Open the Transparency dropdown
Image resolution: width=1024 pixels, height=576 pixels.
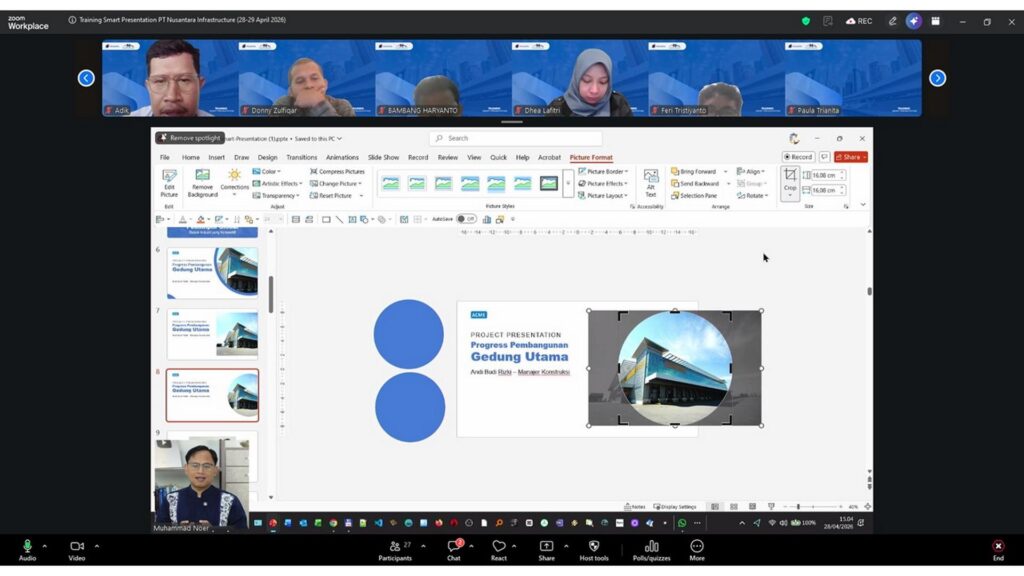click(276, 195)
